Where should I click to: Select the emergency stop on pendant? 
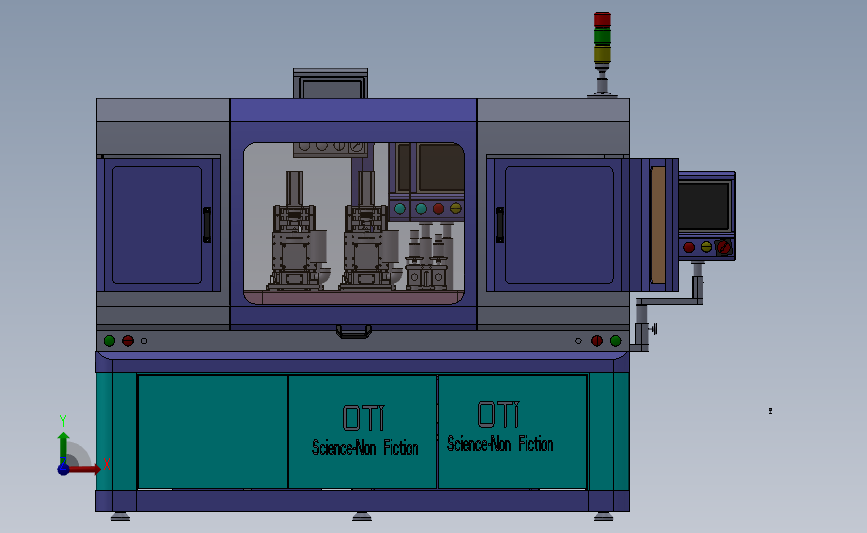[x=723, y=247]
